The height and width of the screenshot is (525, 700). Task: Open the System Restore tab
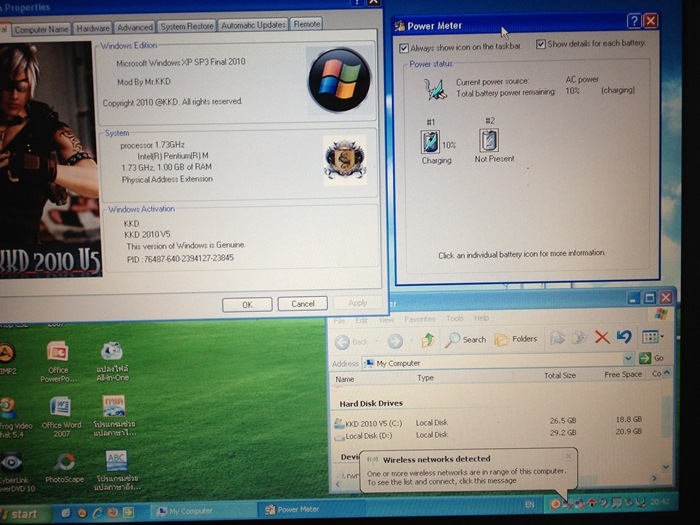pyautogui.click(x=186, y=26)
